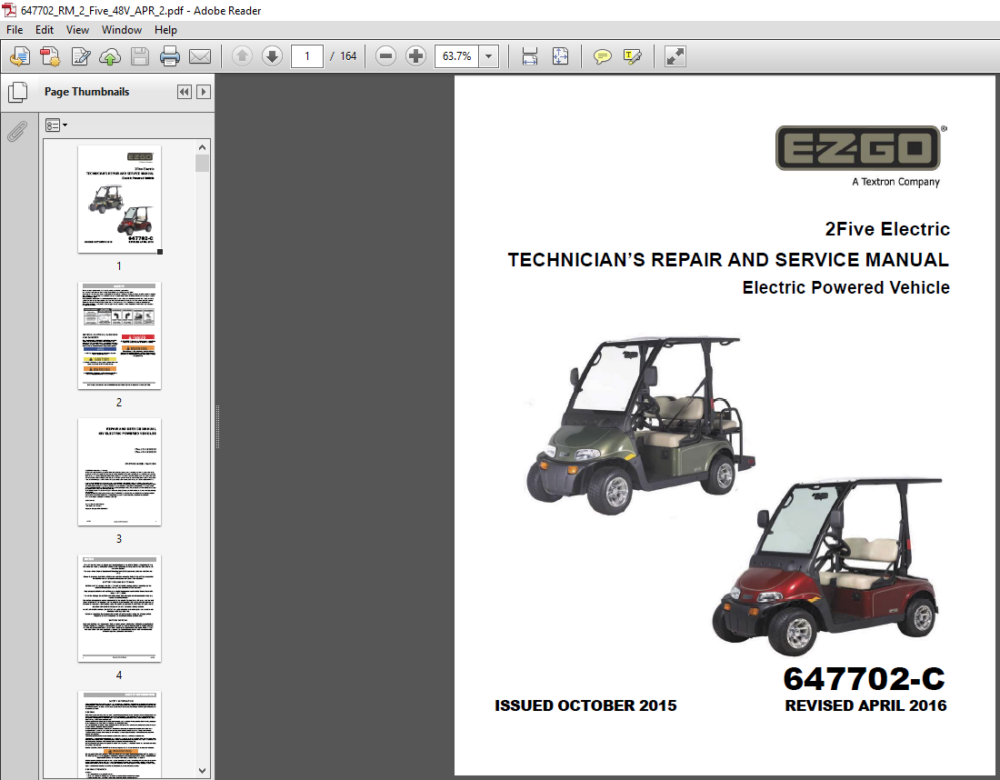Click the red golf cart image
The width and height of the screenshot is (1000, 780).
click(827, 566)
